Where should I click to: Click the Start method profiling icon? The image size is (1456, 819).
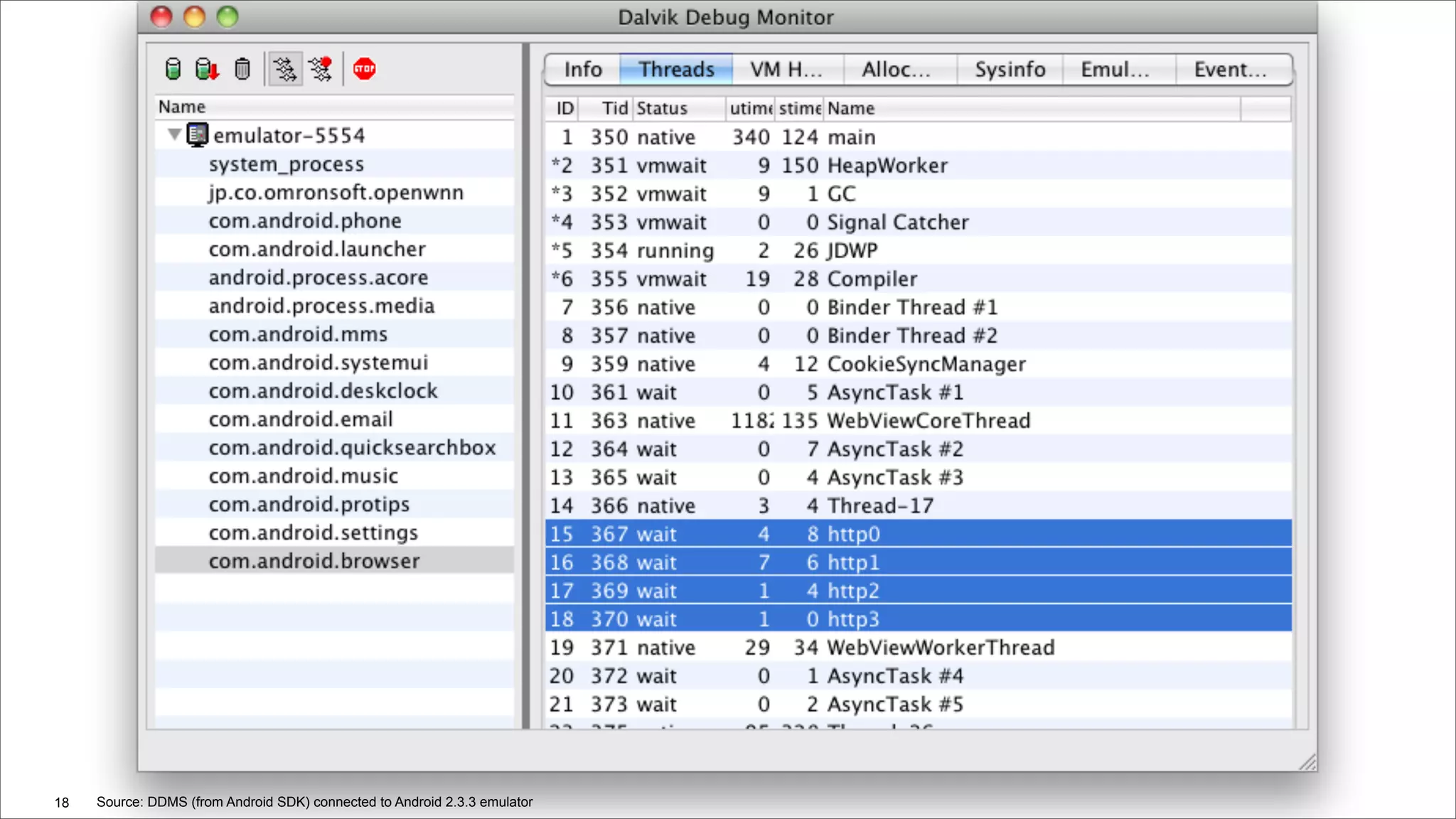coord(321,69)
